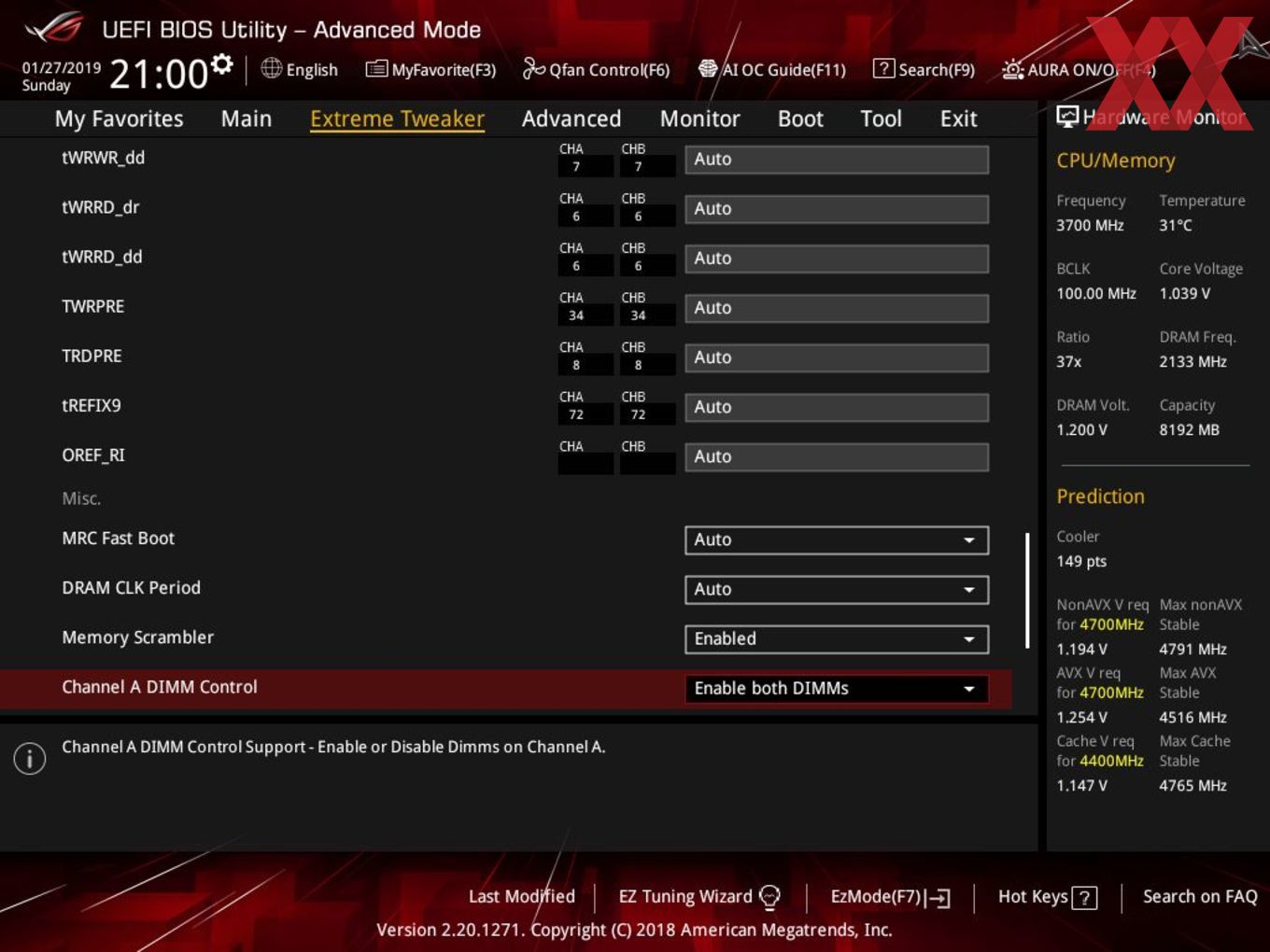This screenshot has width=1270, height=952.
Task: Select the DRAM CLK Period label
Action: [131, 588]
